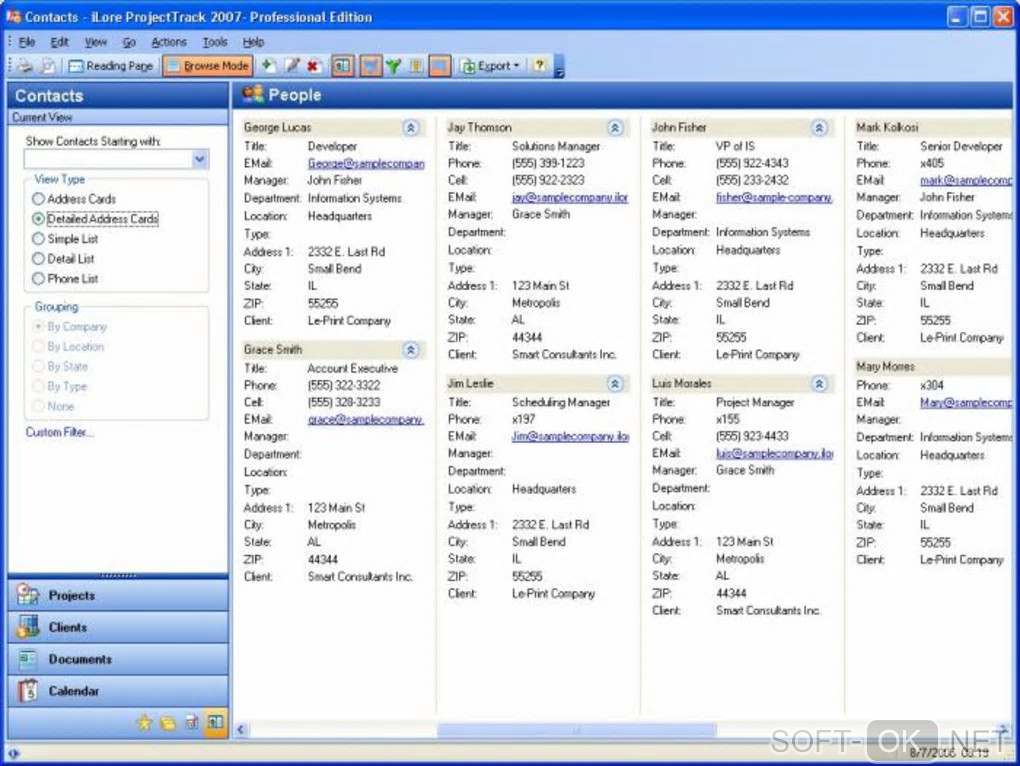1020x766 pixels.
Task: Click the report icon in navigation pane footer
Action: pyautogui.click(x=192, y=722)
